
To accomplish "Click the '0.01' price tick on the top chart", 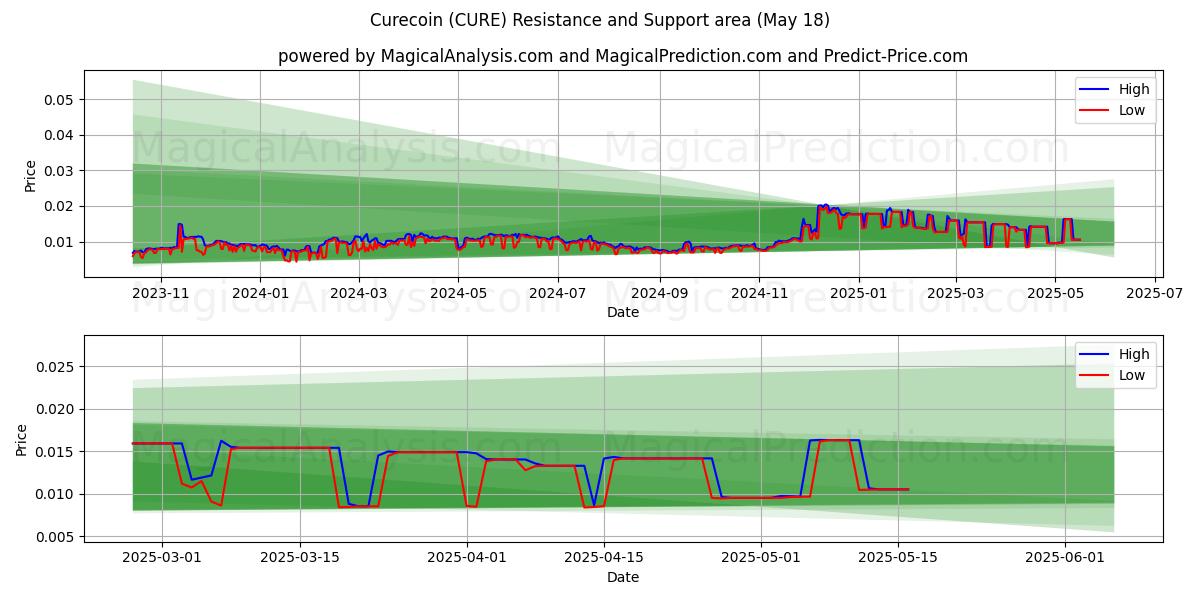I will [x=60, y=242].
